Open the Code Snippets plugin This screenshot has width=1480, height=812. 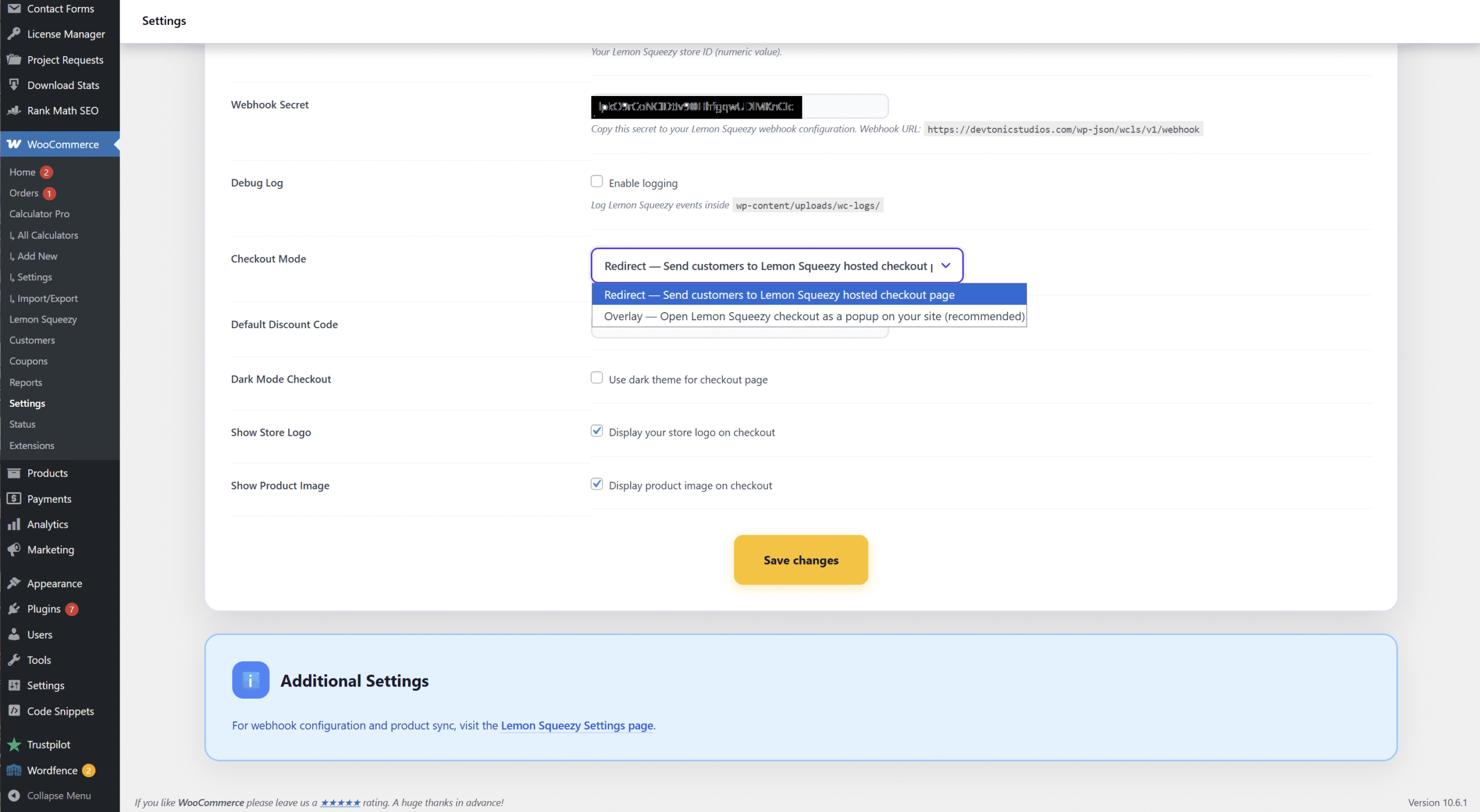(60, 711)
